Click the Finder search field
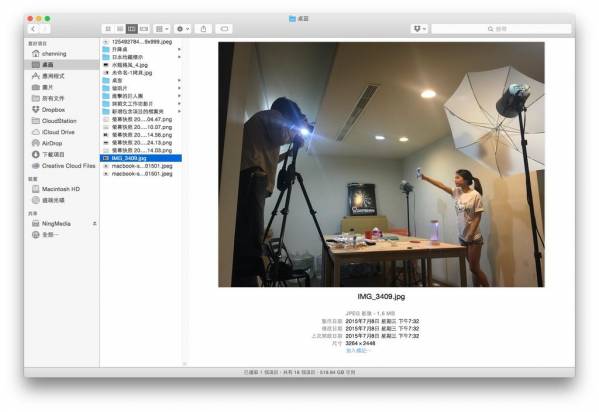The height and width of the screenshot is (412, 599). (501, 29)
